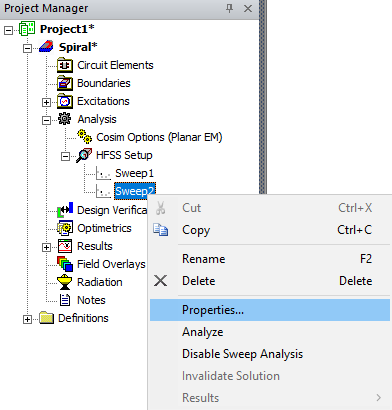
Task: Select the Sweep1 tree item
Action: (134, 173)
